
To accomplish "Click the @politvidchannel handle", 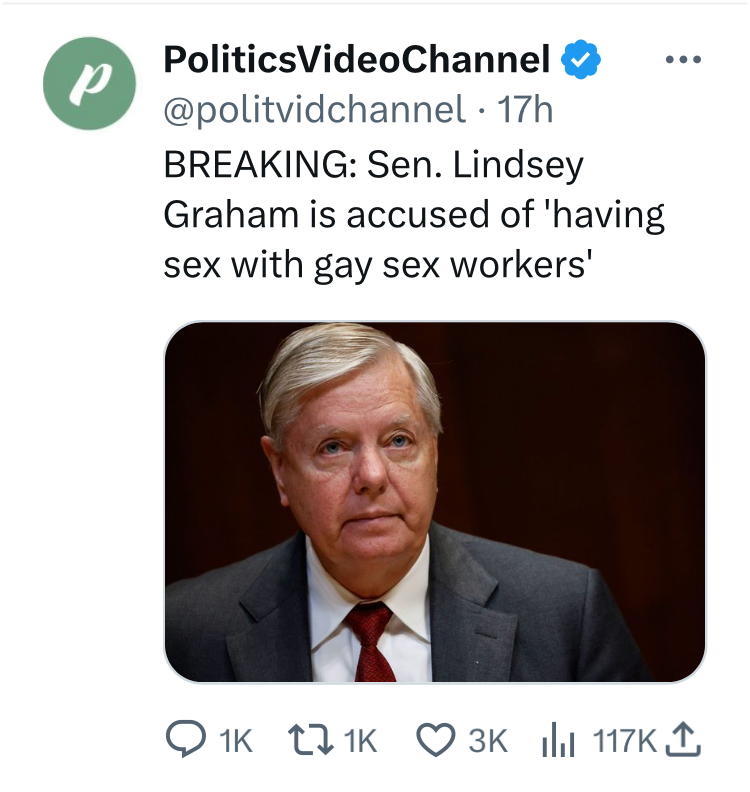I will pos(314,110).
